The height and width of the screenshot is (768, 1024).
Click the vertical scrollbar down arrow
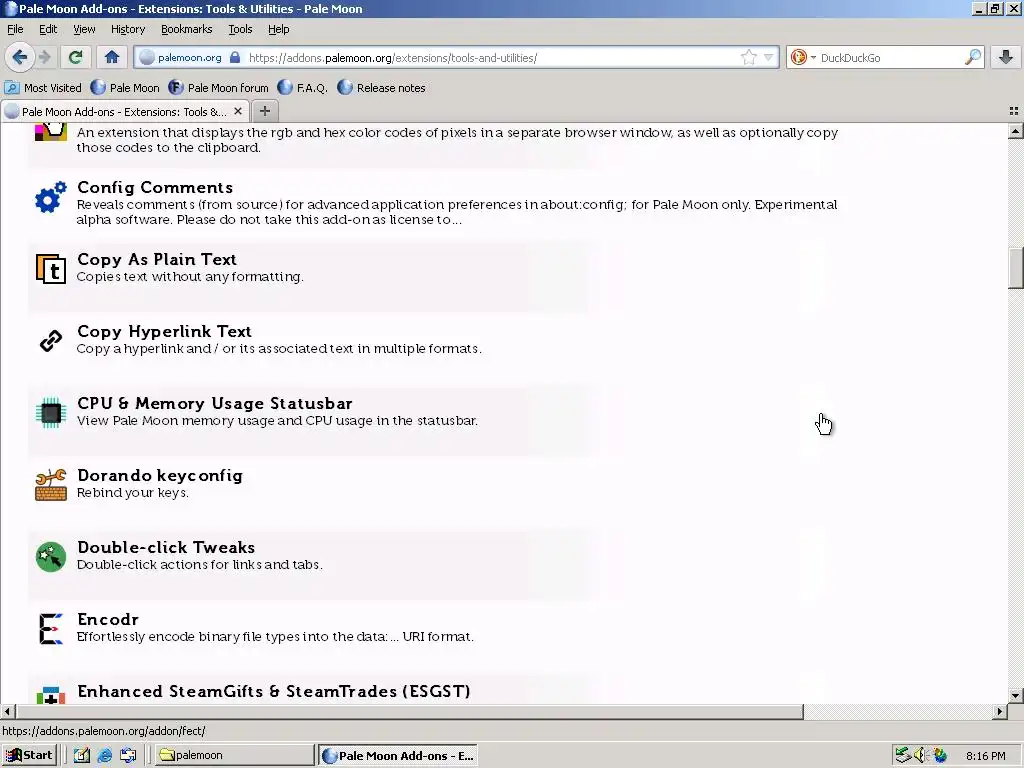point(1016,696)
